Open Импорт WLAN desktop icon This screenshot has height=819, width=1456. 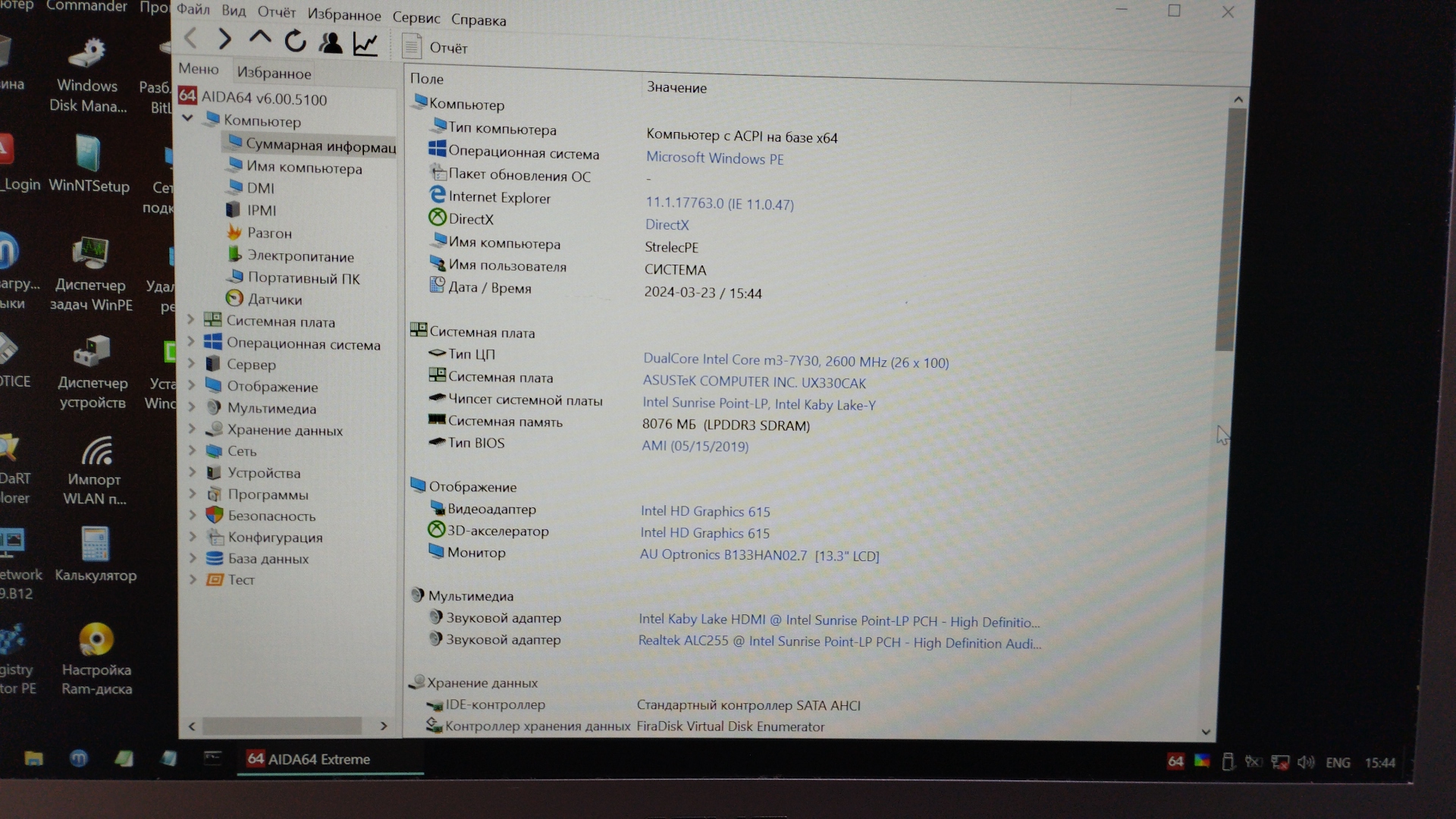pyautogui.click(x=95, y=470)
